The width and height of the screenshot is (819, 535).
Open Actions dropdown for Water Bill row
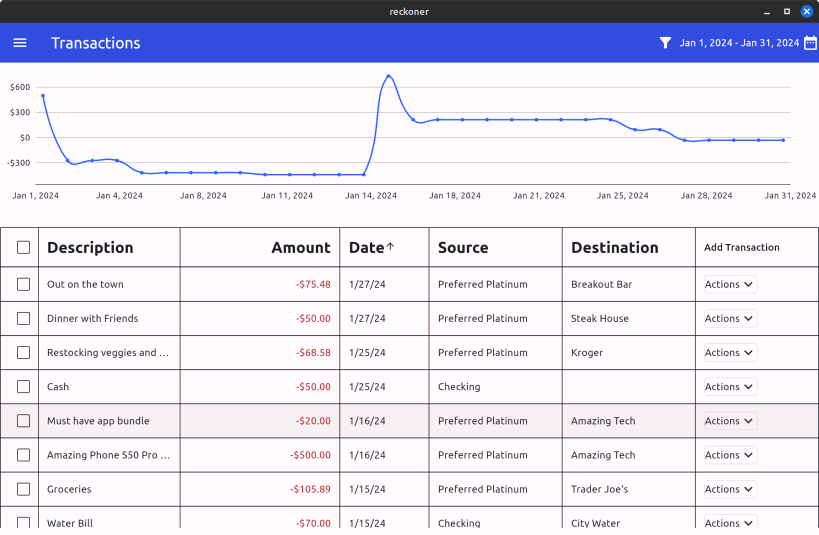tap(730, 522)
